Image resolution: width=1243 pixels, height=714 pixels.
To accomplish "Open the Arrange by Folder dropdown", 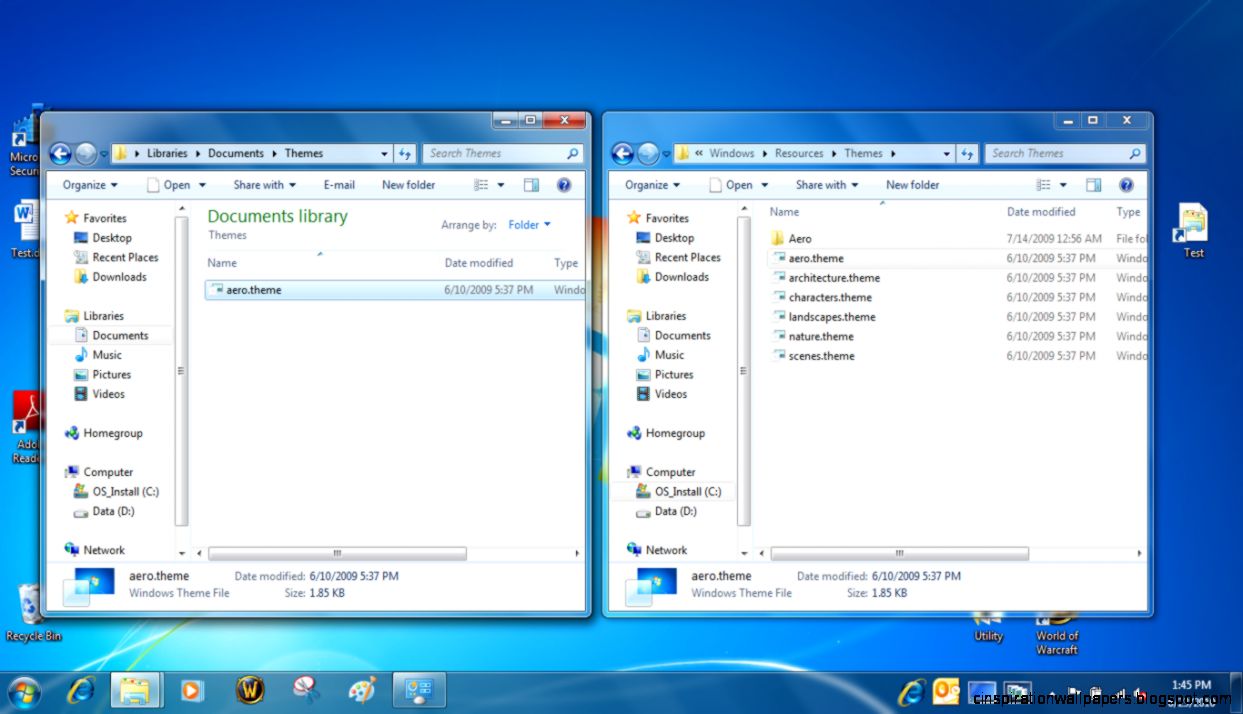I will click(x=530, y=224).
